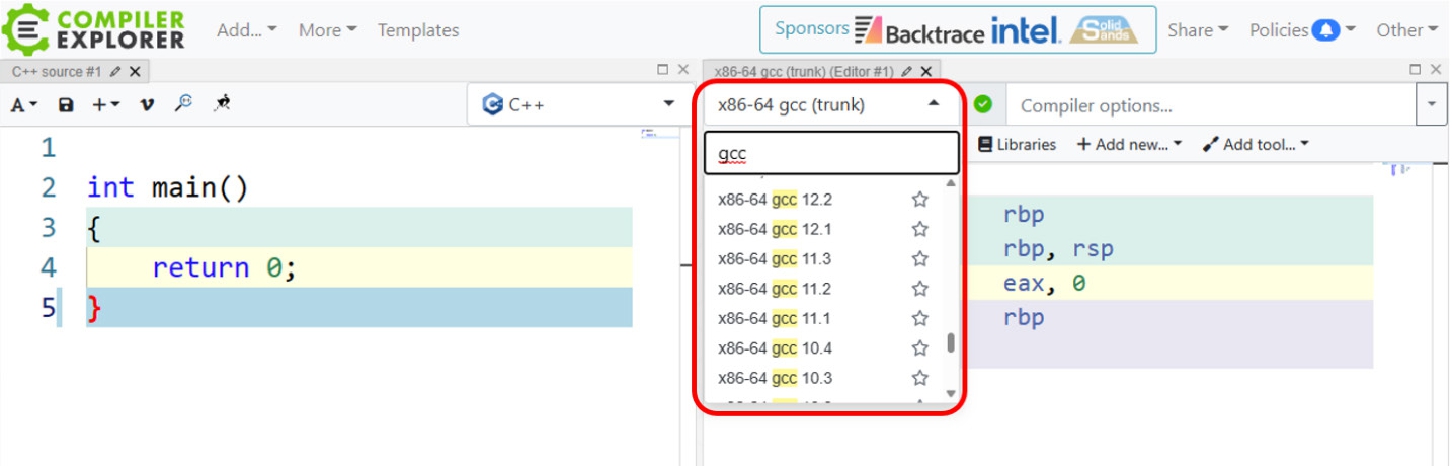Screen dimensions: 1452x466
Task: Maximize the source editor pane
Action: 662,70
